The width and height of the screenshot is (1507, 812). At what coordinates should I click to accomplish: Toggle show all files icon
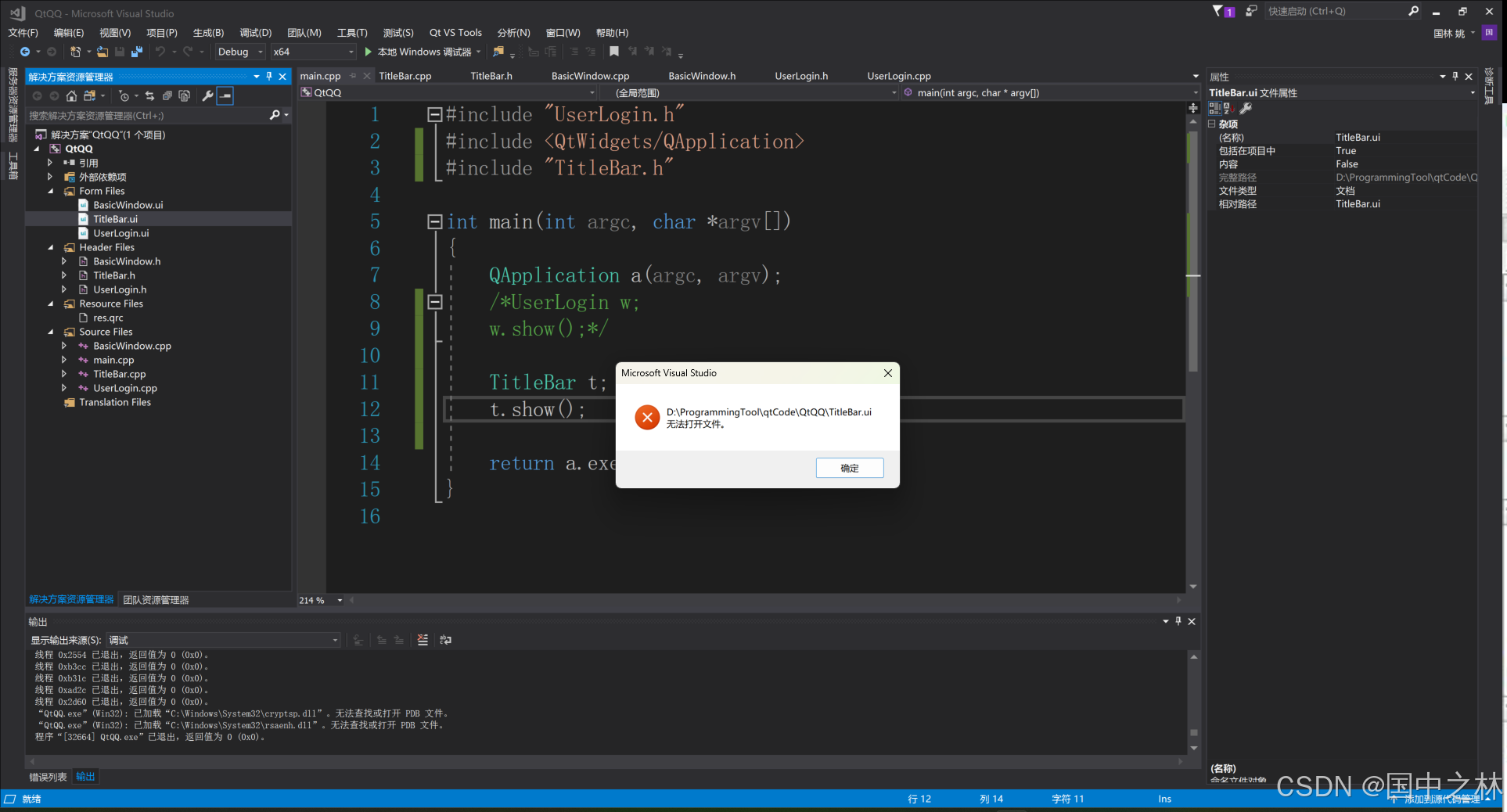tap(184, 95)
